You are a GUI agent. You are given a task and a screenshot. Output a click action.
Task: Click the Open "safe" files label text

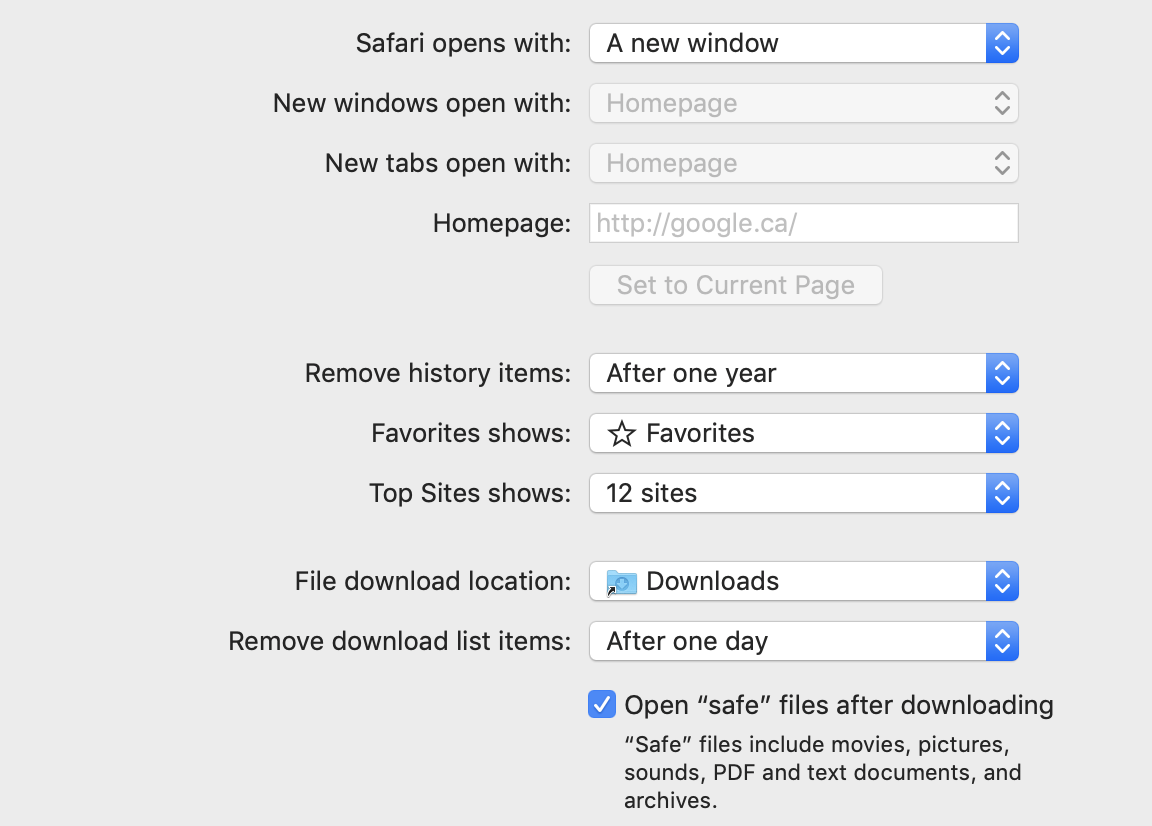tap(838, 705)
